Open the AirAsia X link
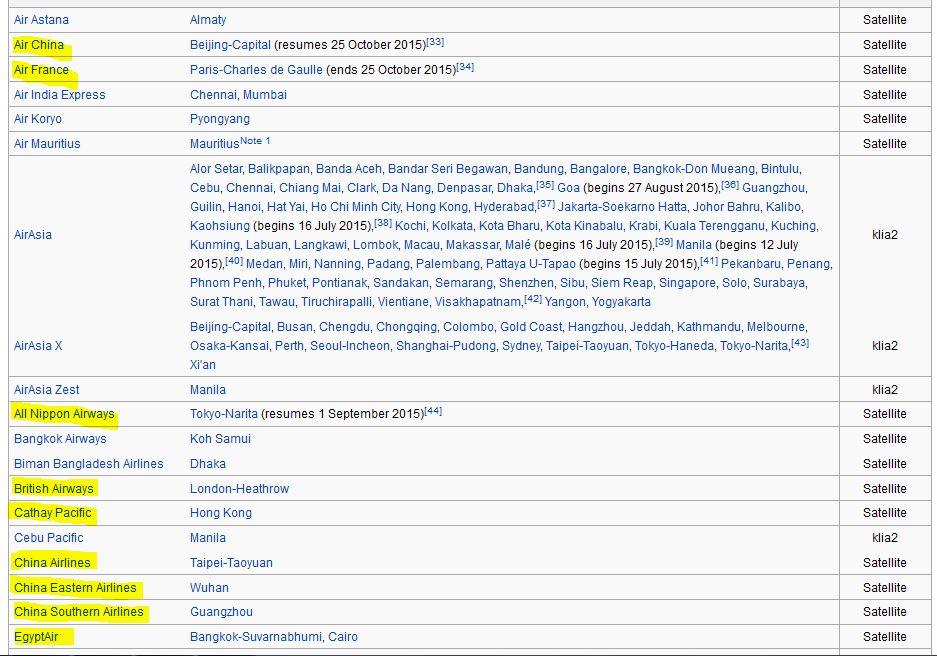 tap(38, 346)
